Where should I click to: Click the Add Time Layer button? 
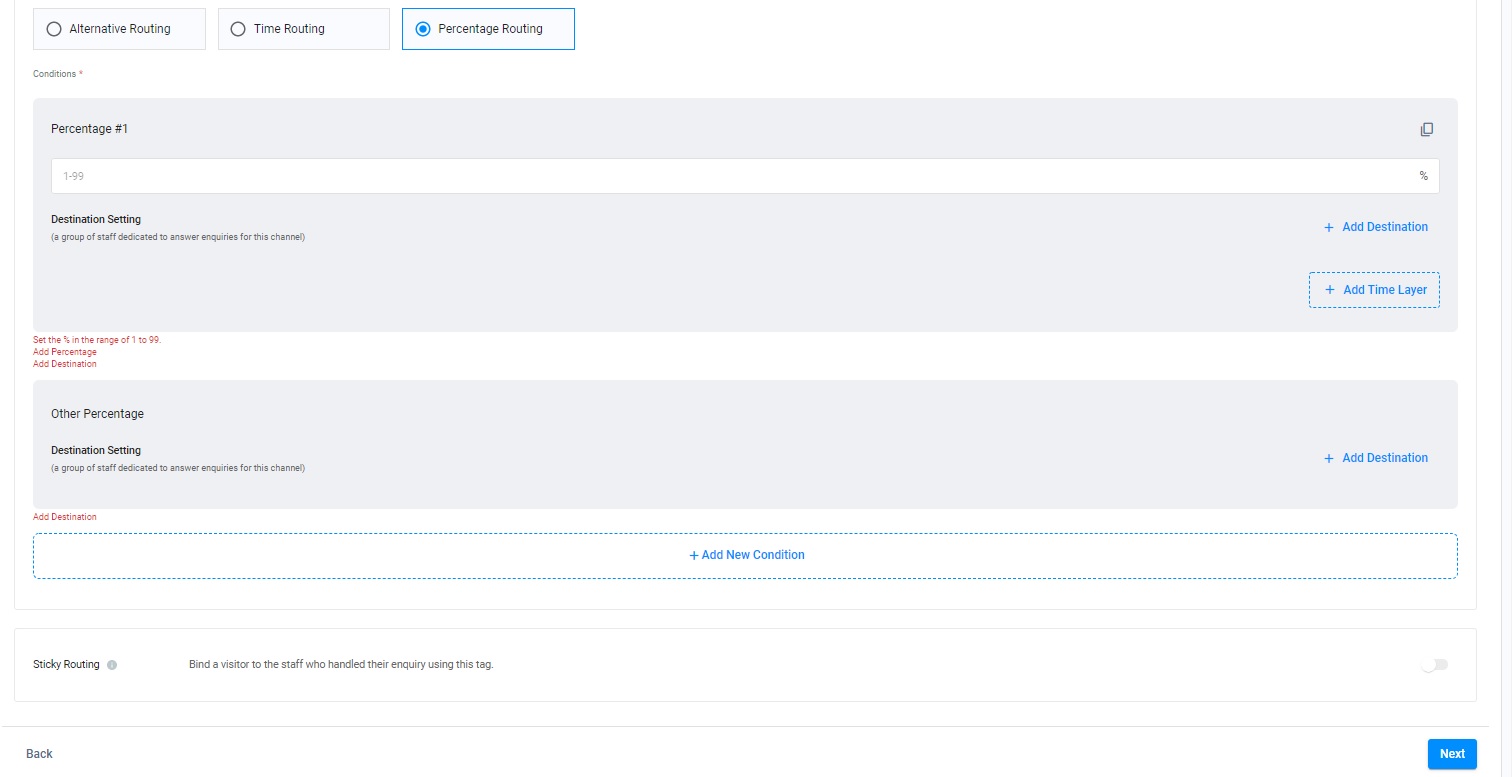pyautogui.click(x=1374, y=290)
